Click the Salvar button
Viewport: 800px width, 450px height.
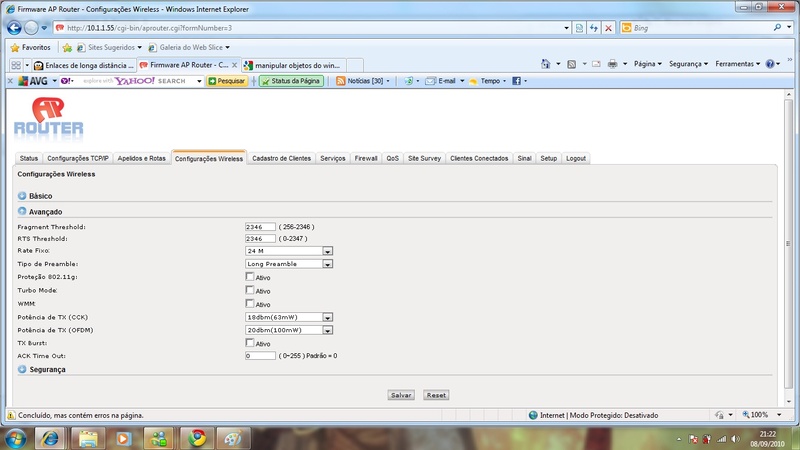pos(401,395)
